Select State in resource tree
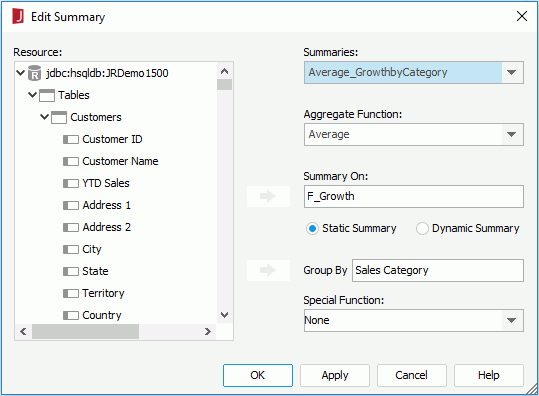Image resolution: width=539 pixels, height=396 pixels. tap(95, 272)
